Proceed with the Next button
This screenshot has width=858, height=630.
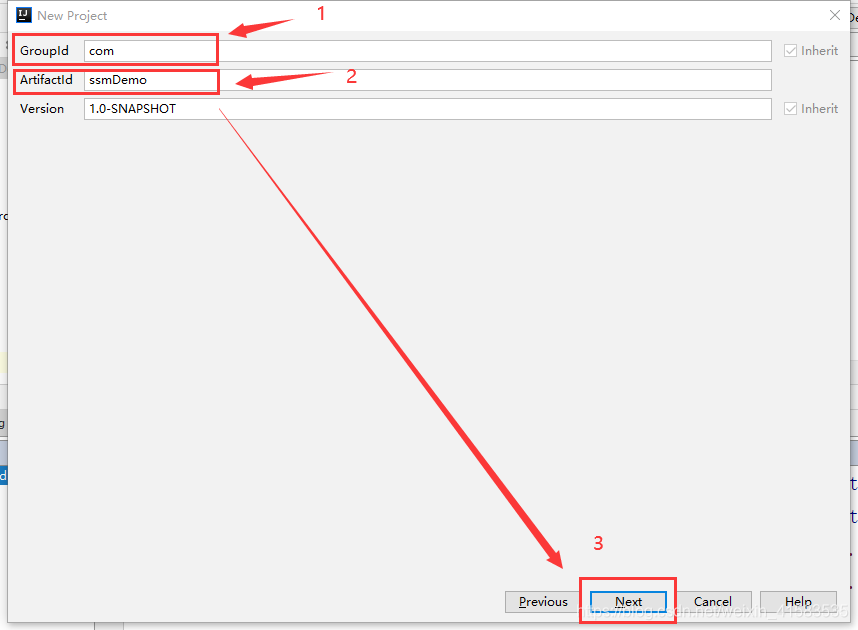[x=628, y=602]
